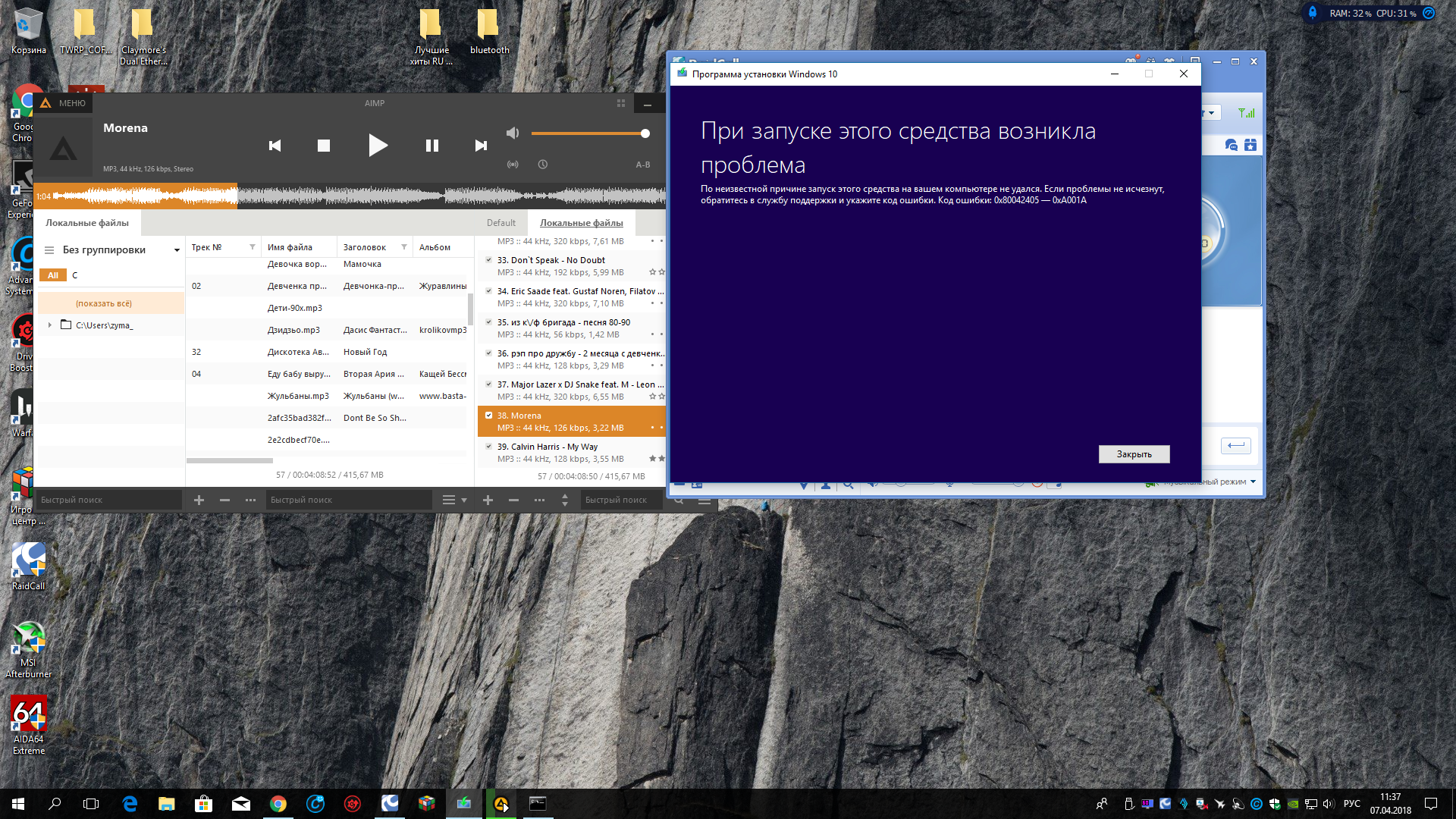Toggle the star rating for track 37
1456x819 pixels.
(x=650, y=397)
